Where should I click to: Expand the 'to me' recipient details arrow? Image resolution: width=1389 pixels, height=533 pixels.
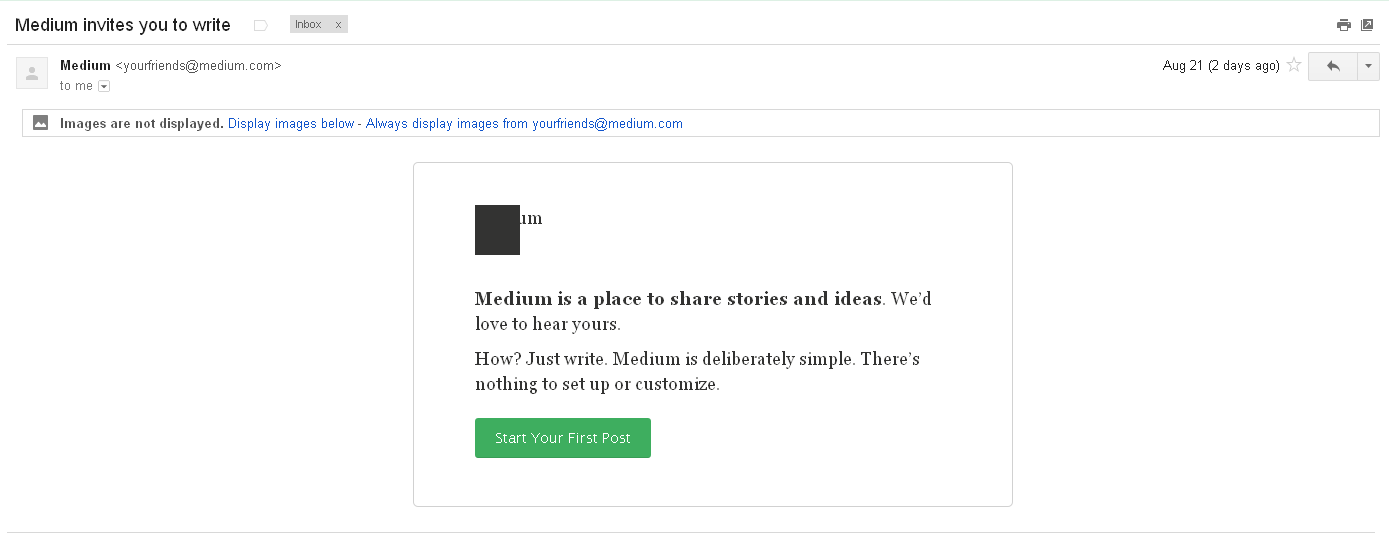pos(104,87)
